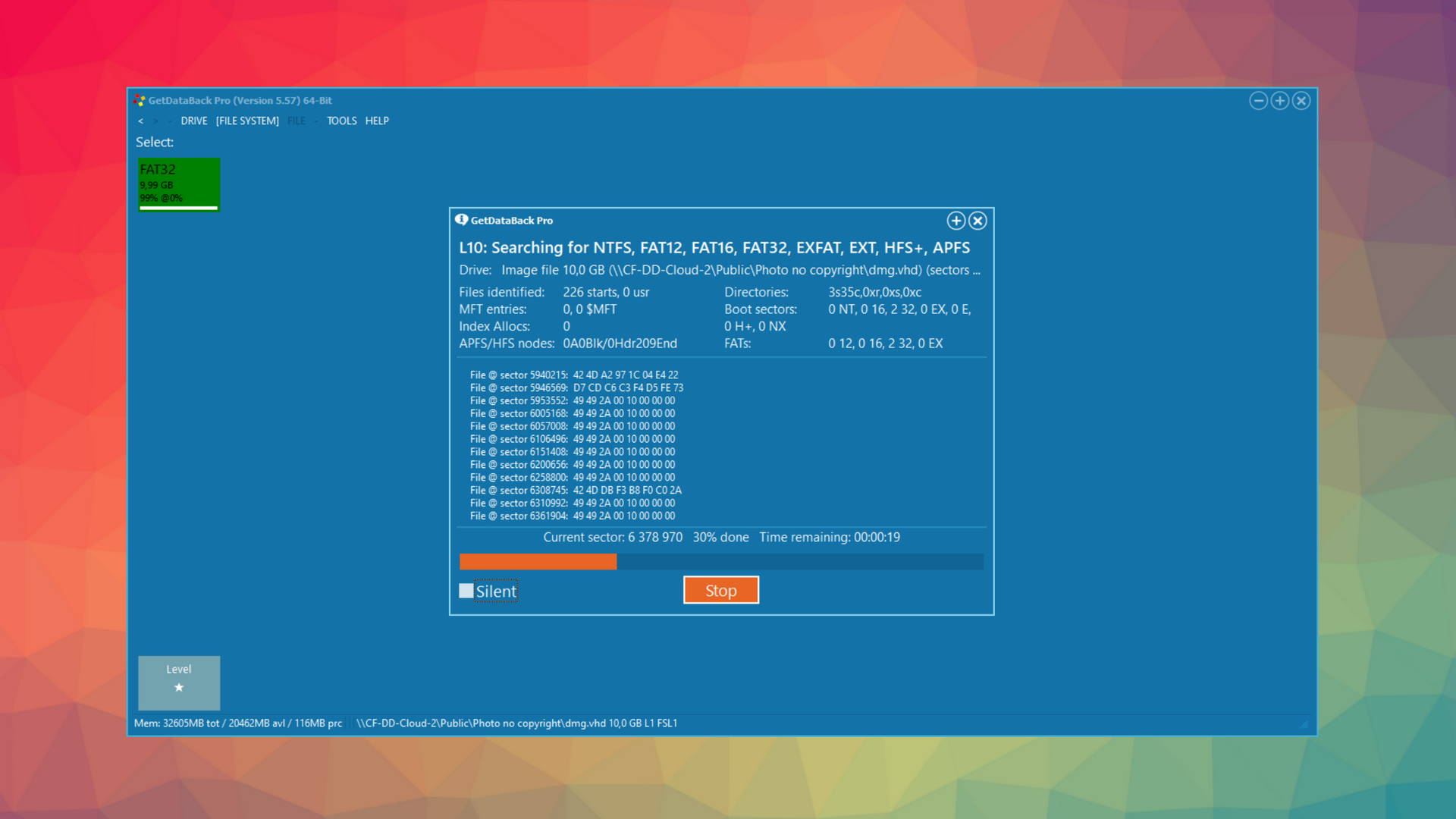Select log row for sector 6057008
This screenshot has width=1456, height=819.
(573, 426)
